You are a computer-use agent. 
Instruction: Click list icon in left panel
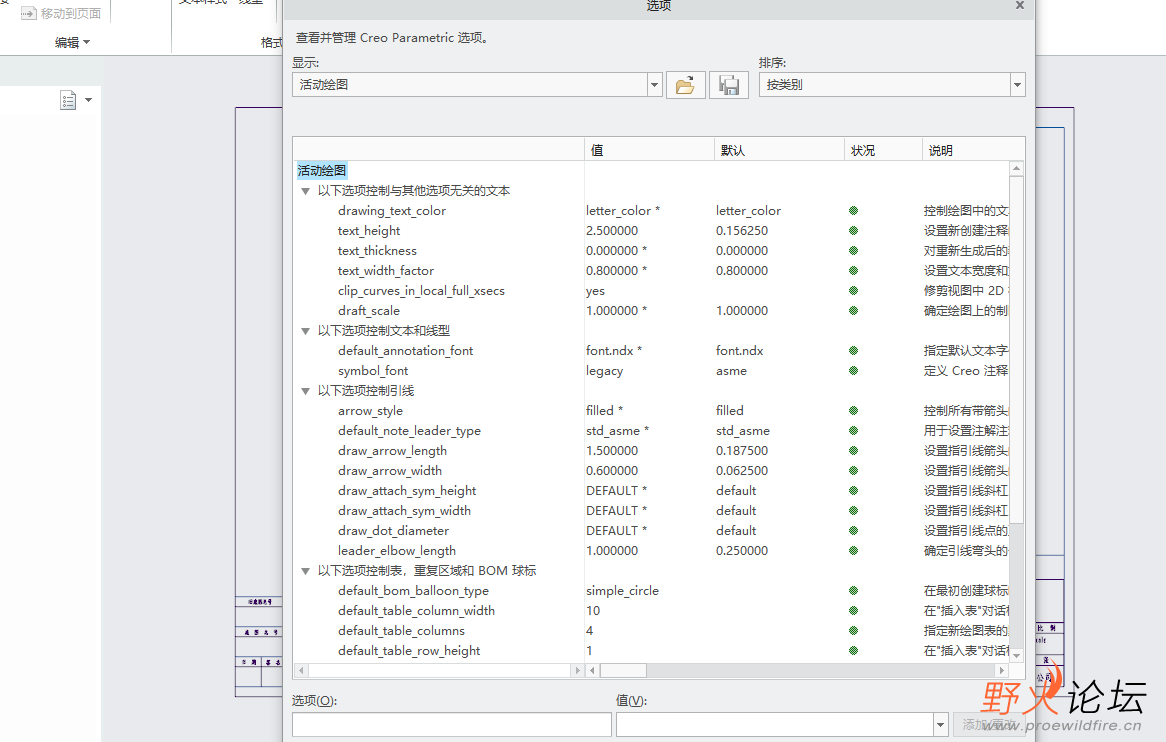point(68,100)
